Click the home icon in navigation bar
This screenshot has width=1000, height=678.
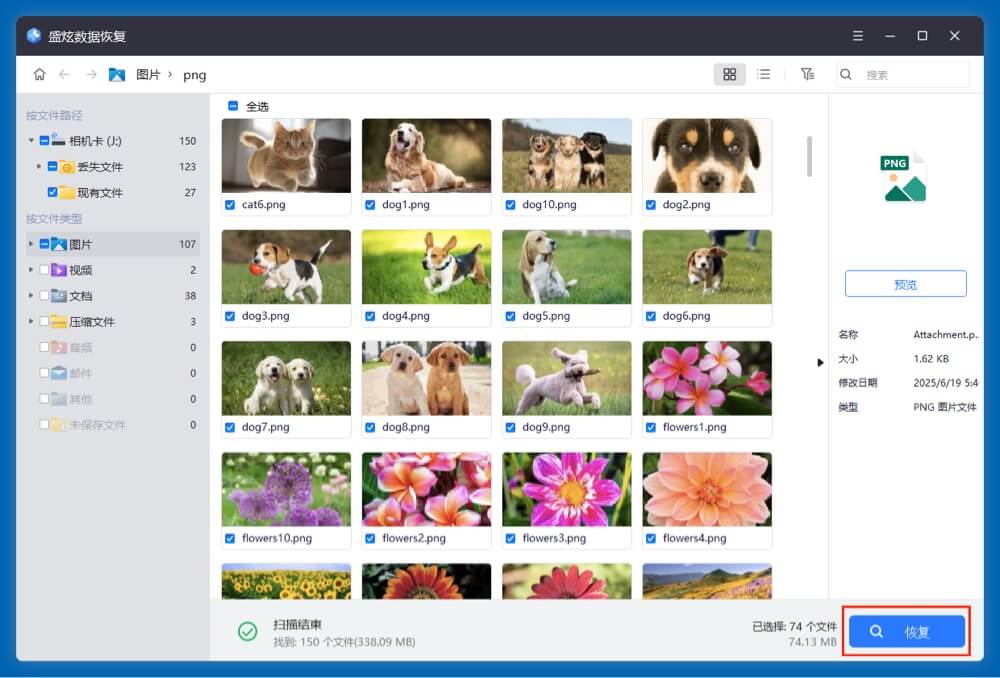click(x=39, y=75)
